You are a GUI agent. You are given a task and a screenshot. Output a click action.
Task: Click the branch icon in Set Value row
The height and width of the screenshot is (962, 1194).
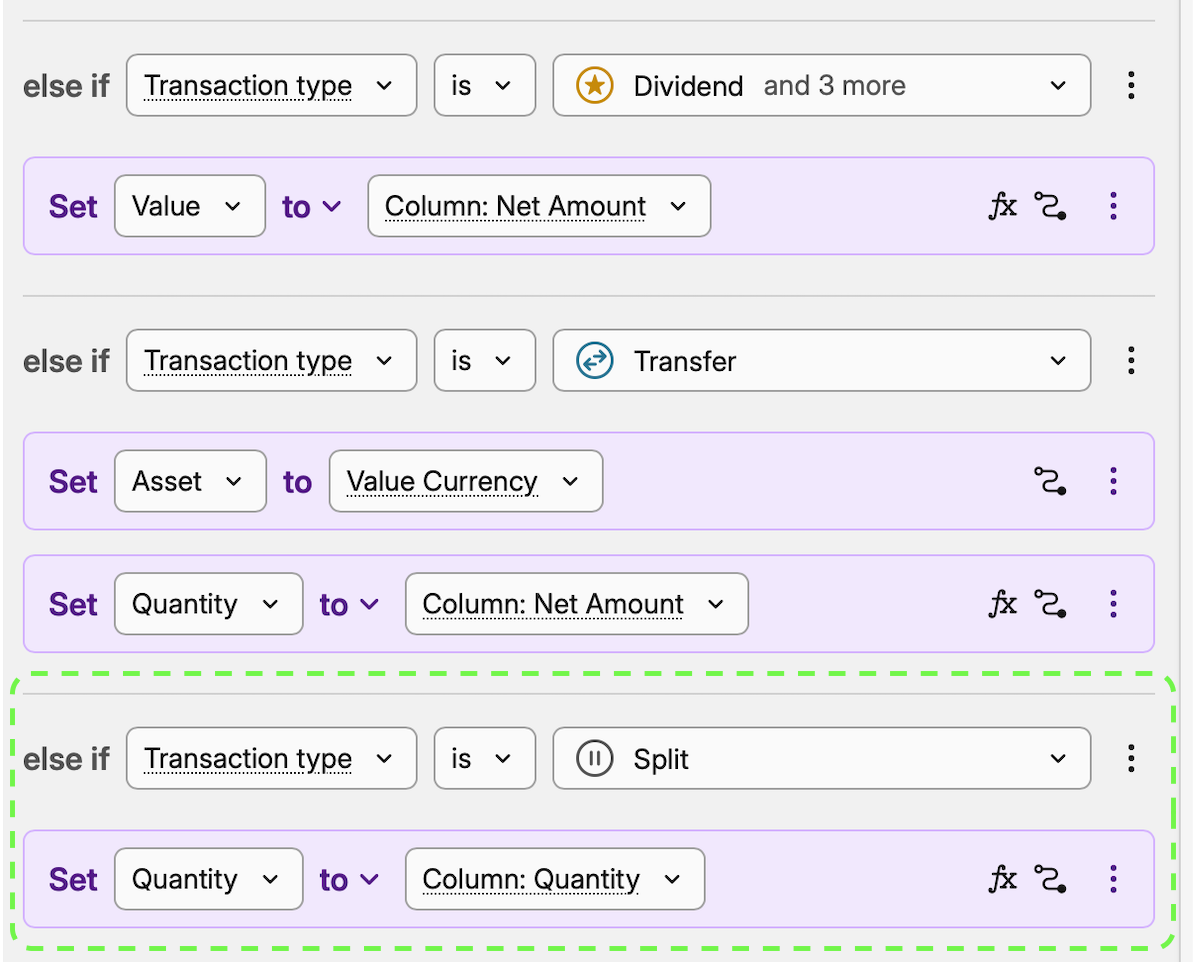(1049, 206)
